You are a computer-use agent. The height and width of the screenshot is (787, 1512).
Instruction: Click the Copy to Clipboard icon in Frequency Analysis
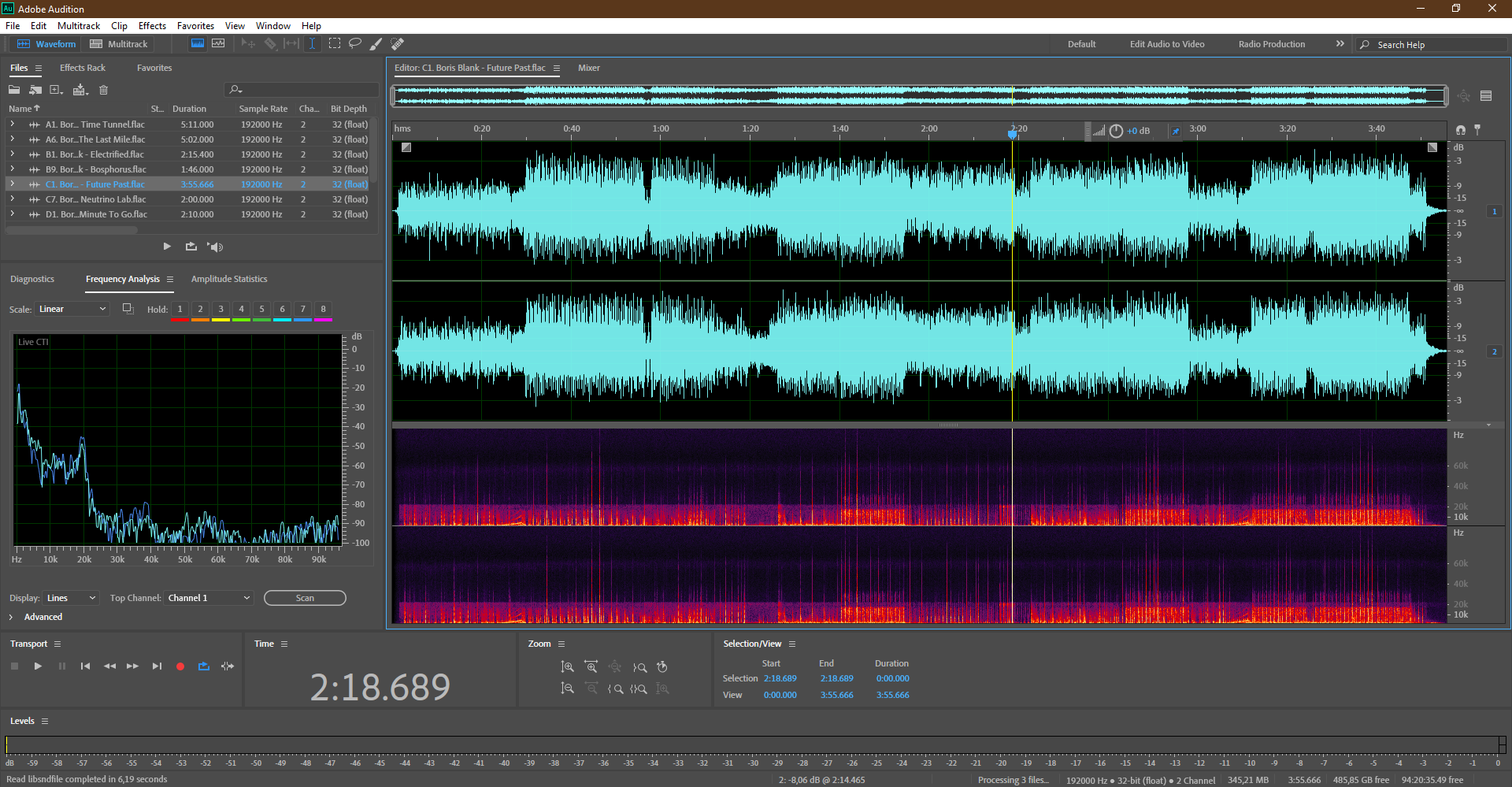[x=128, y=309]
